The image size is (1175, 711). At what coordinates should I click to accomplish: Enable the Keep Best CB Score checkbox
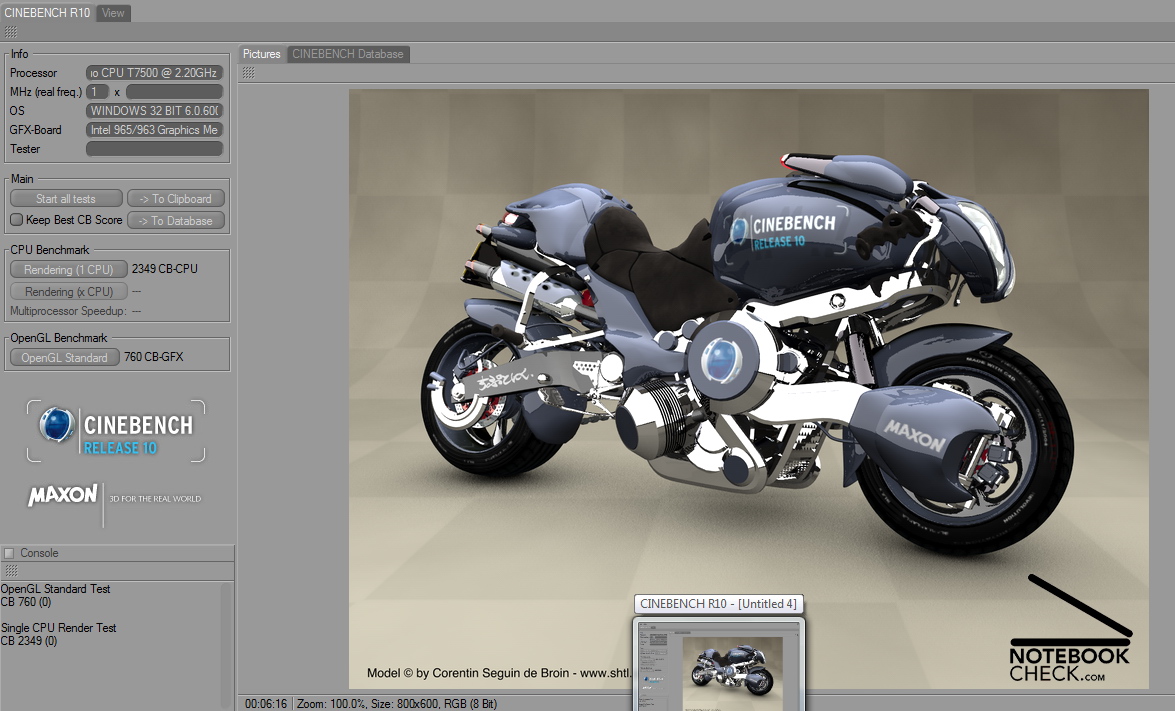tap(16, 220)
